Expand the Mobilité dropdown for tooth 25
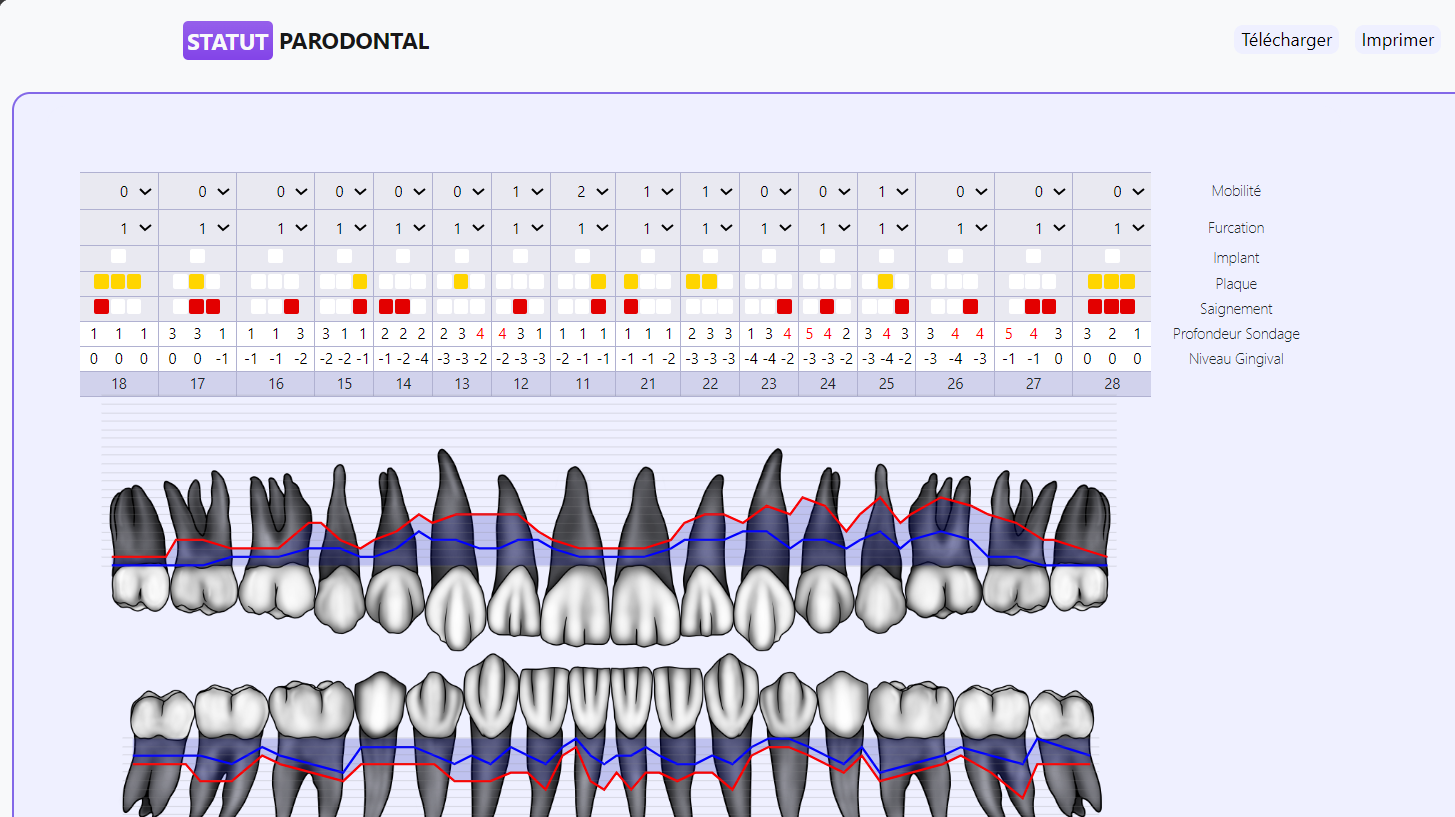 click(886, 191)
